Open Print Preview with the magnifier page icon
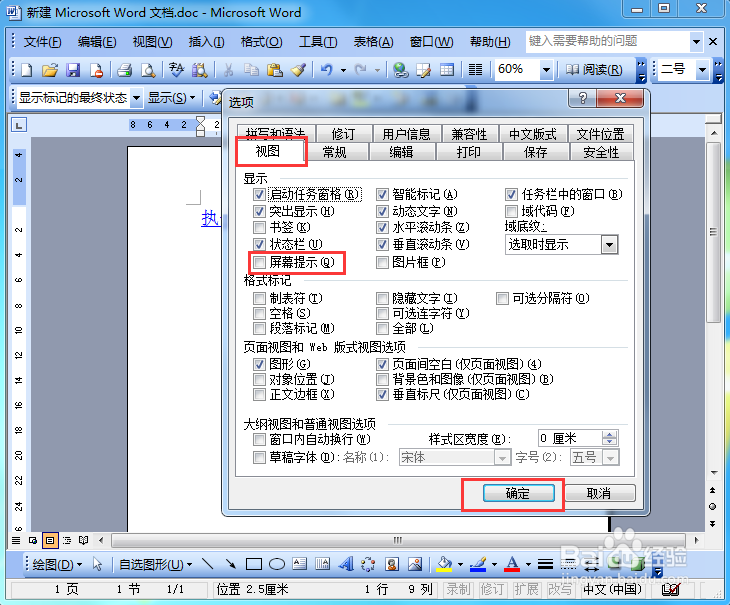This screenshot has height=605, width=730. (x=148, y=70)
